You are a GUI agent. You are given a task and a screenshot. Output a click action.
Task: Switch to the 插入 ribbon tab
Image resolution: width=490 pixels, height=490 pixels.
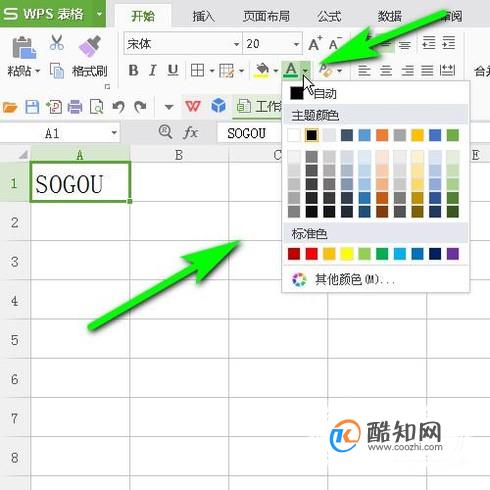pyautogui.click(x=203, y=16)
